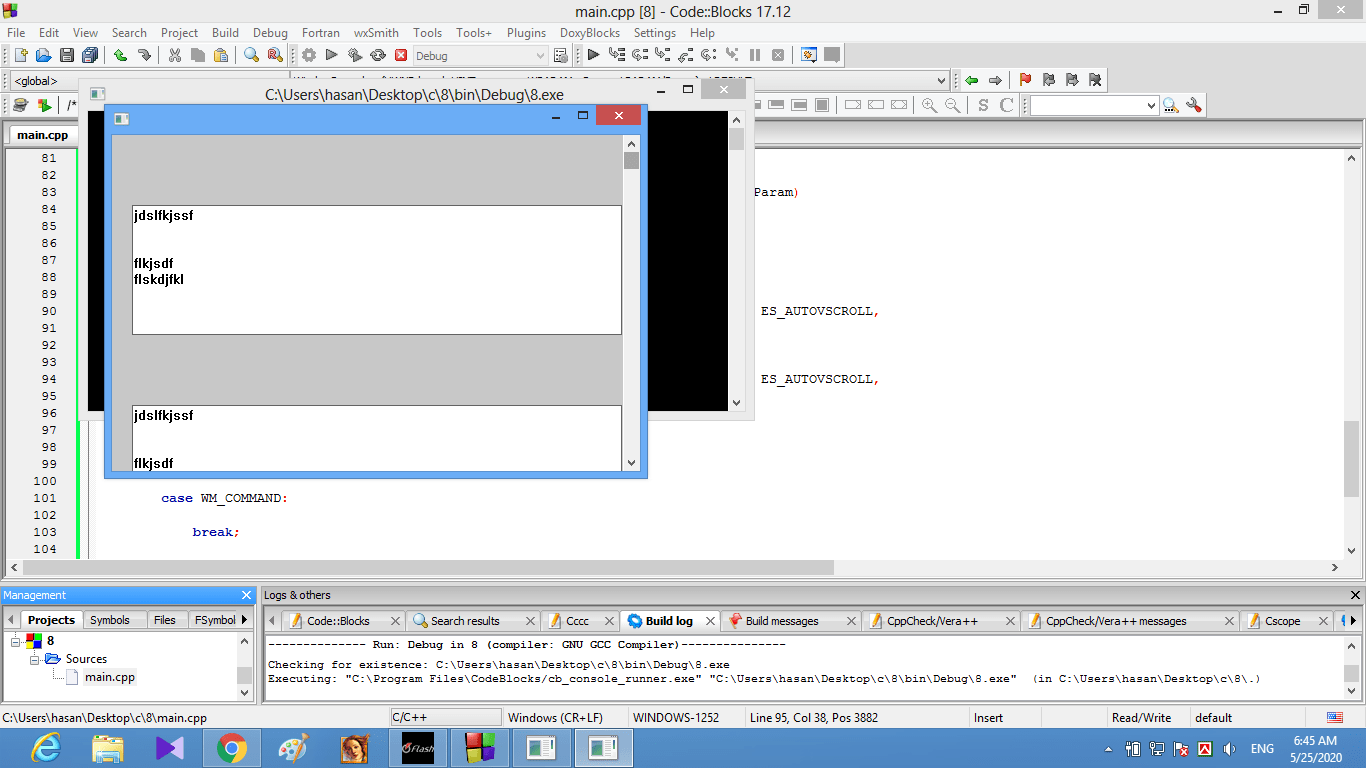Image resolution: width=1366 pixels, height=768 pixels.
Task: Click the Open file toolbar icon
Action: click(43, 55)
